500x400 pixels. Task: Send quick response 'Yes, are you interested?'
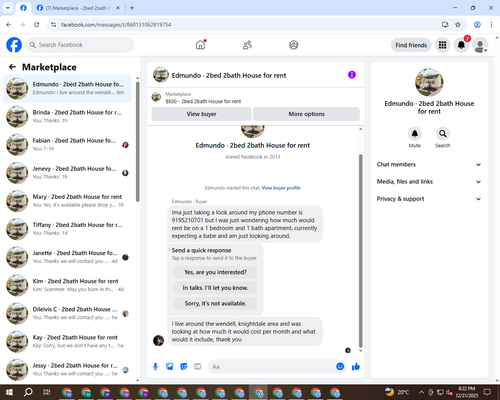[215, 272]
